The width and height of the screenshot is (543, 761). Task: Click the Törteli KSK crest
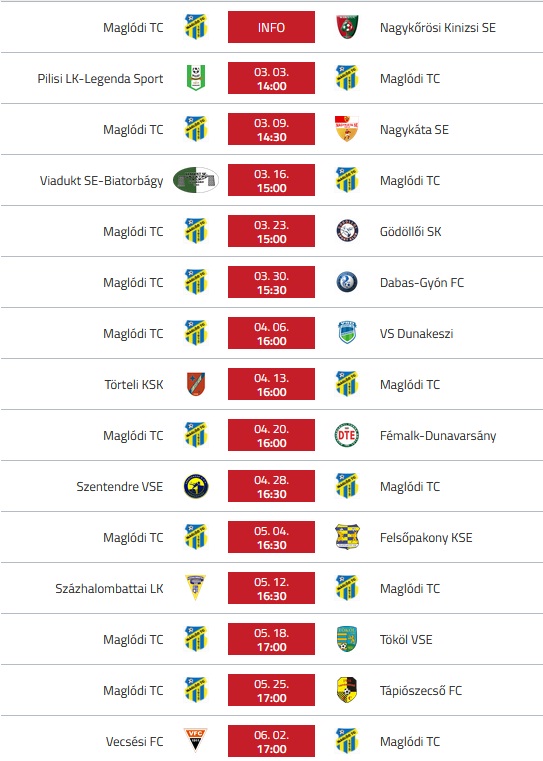196,384
